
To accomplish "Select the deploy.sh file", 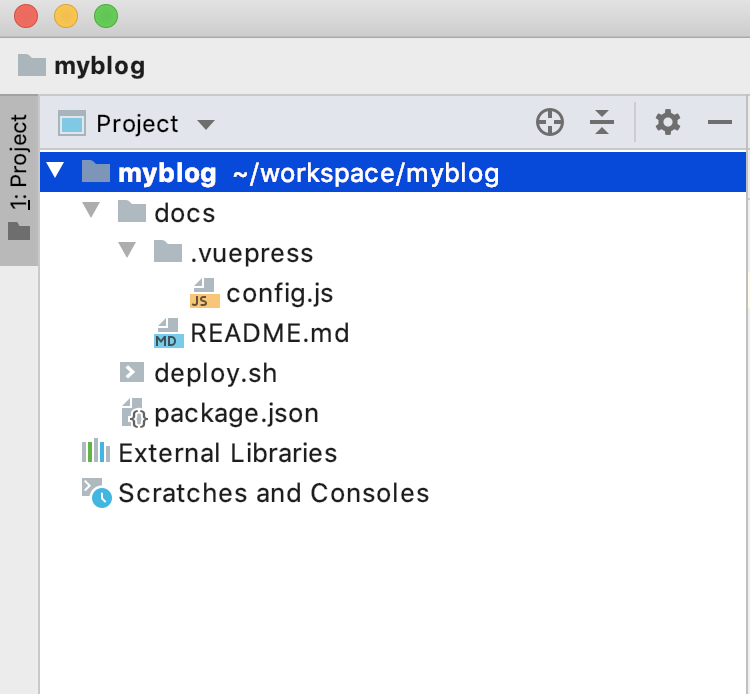I will pyautogui.click(x=392, y=373).
